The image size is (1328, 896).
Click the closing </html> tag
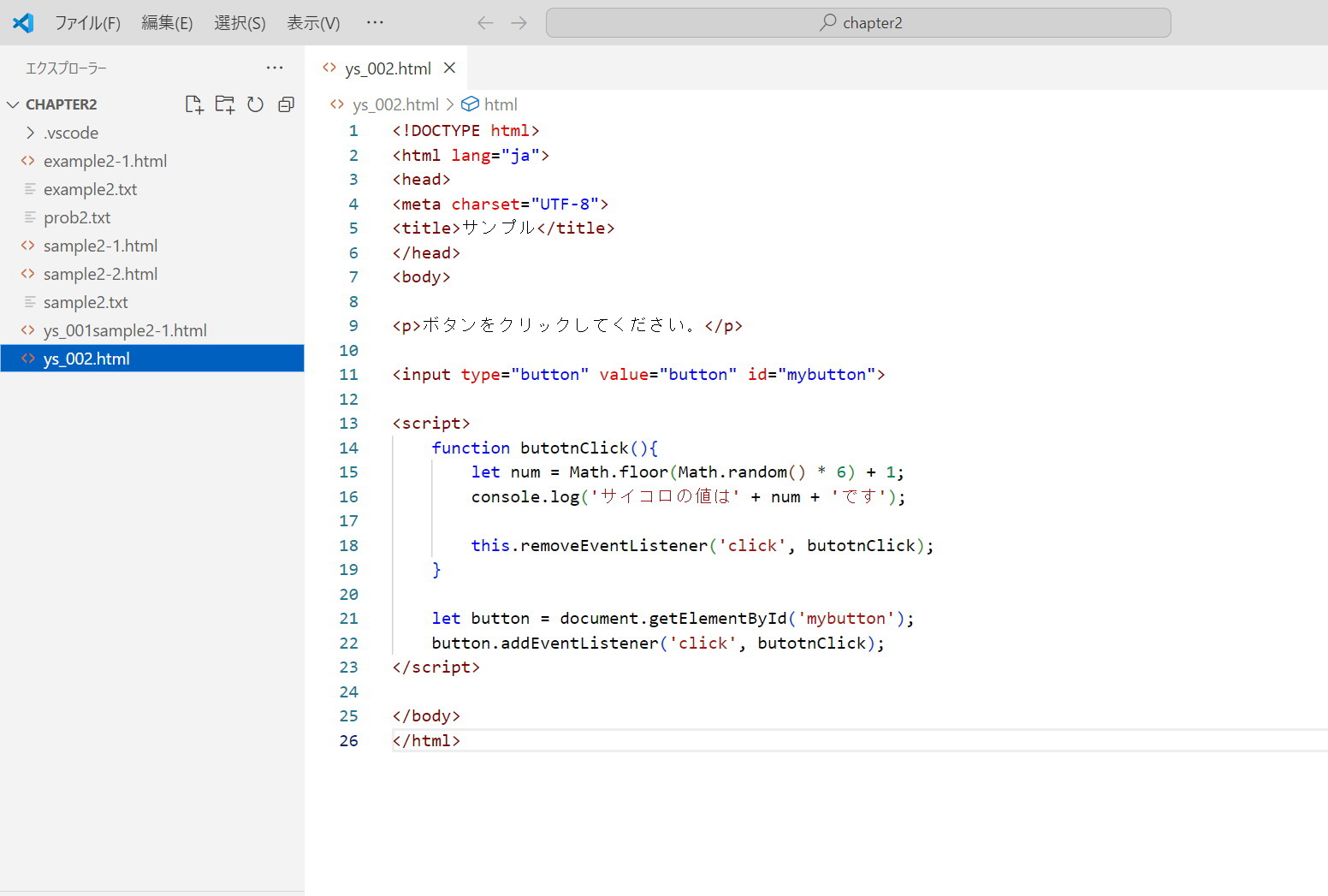click(426, 741)
